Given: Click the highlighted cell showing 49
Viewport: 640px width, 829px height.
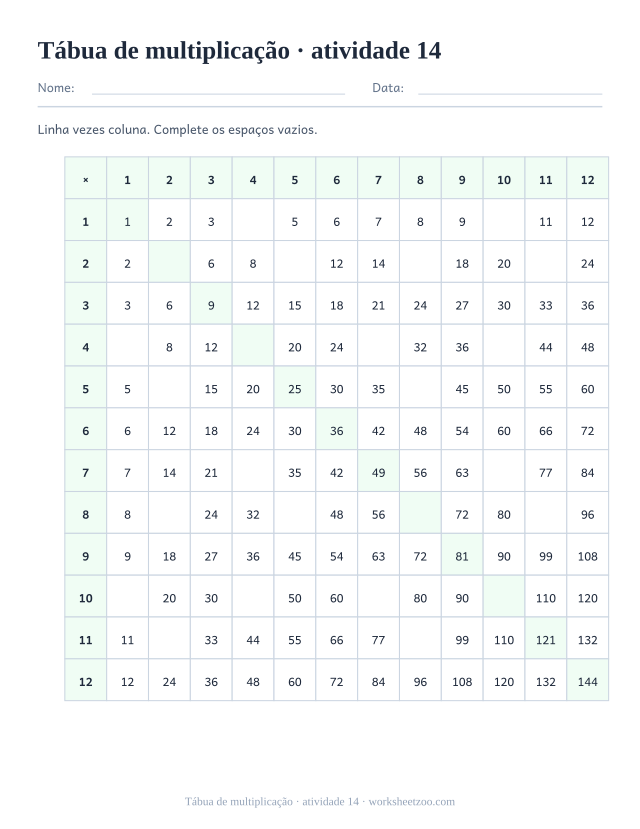Looking at the screenshot, I should [378, 473].
